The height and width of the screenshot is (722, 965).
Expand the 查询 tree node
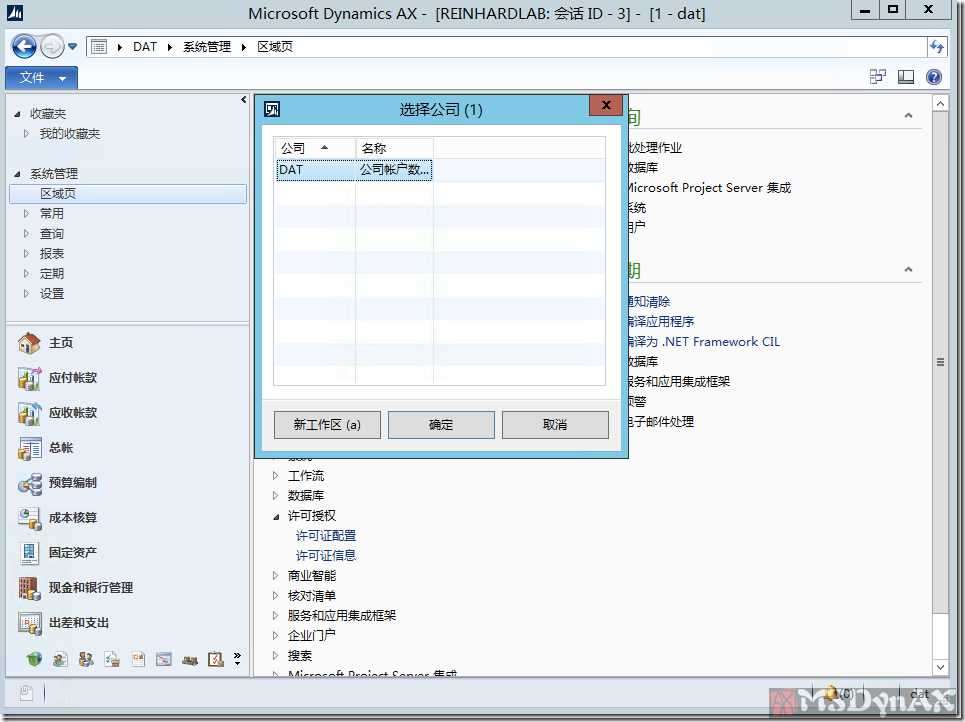tap(26, 233)
